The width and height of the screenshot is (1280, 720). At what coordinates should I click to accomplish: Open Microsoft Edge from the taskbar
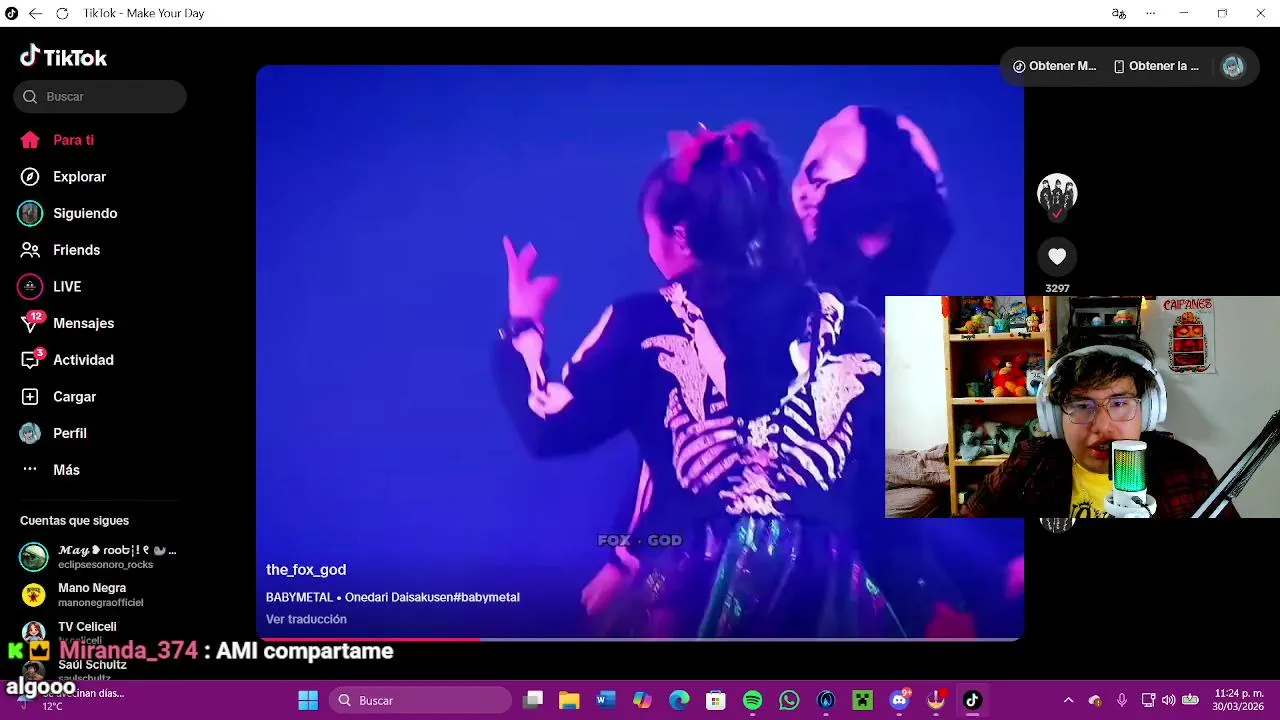click(x=679, y=700)
